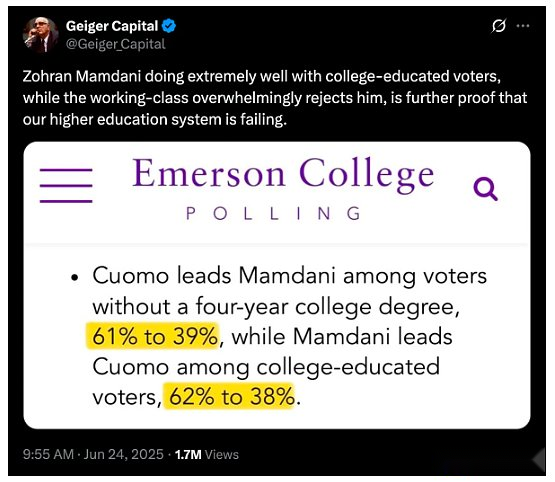The height and width of the screenshot is (482, 555).
Task: Click the gray arrow at bottom right corner
Action: click(x=539, y=459)
